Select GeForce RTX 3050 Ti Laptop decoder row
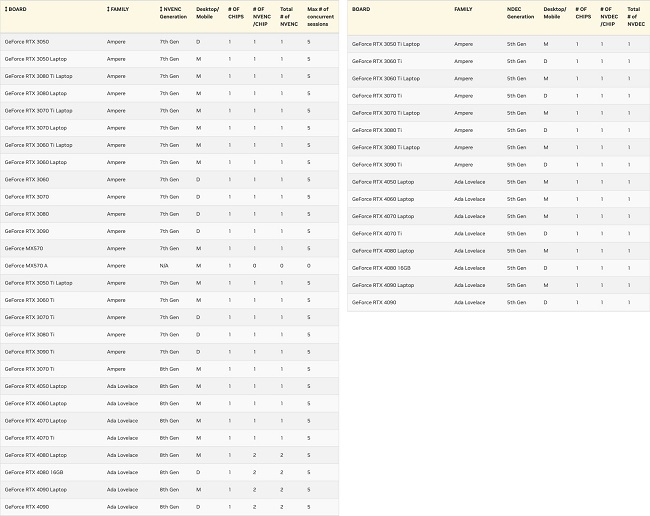The height and width of the screenshot is (516, 650). [x=498, y=44]
